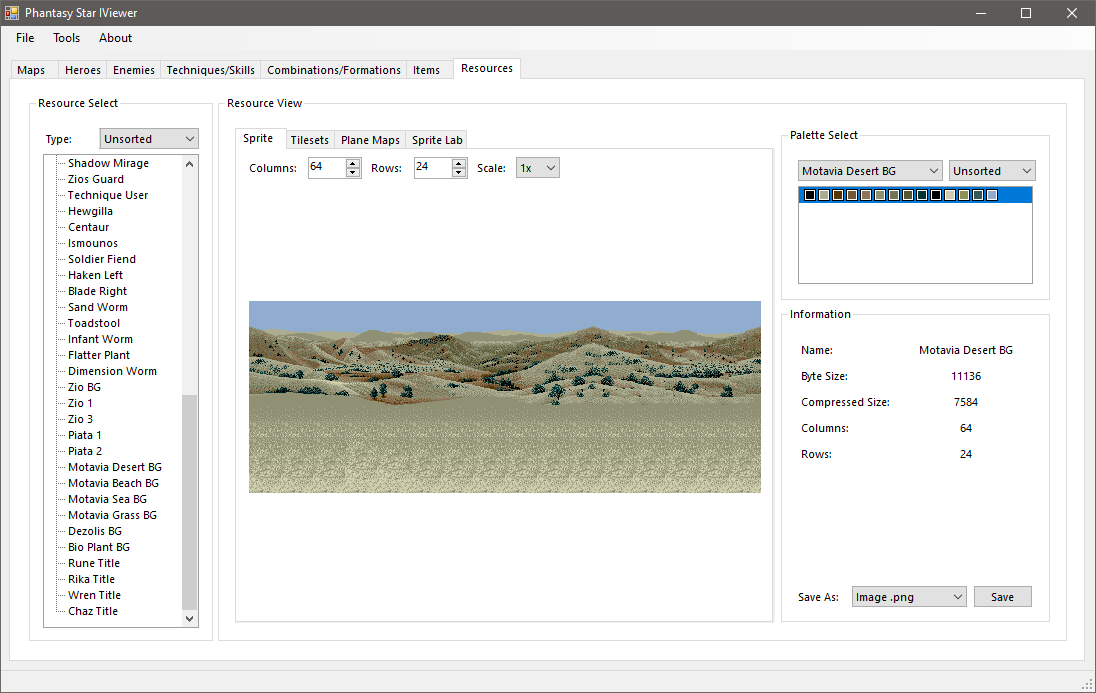Image resolution: width=1096 pixels, height=693 pixels.
Task: Click into the Rows input field
Action: pyautogui.click(x=433, y=167)
